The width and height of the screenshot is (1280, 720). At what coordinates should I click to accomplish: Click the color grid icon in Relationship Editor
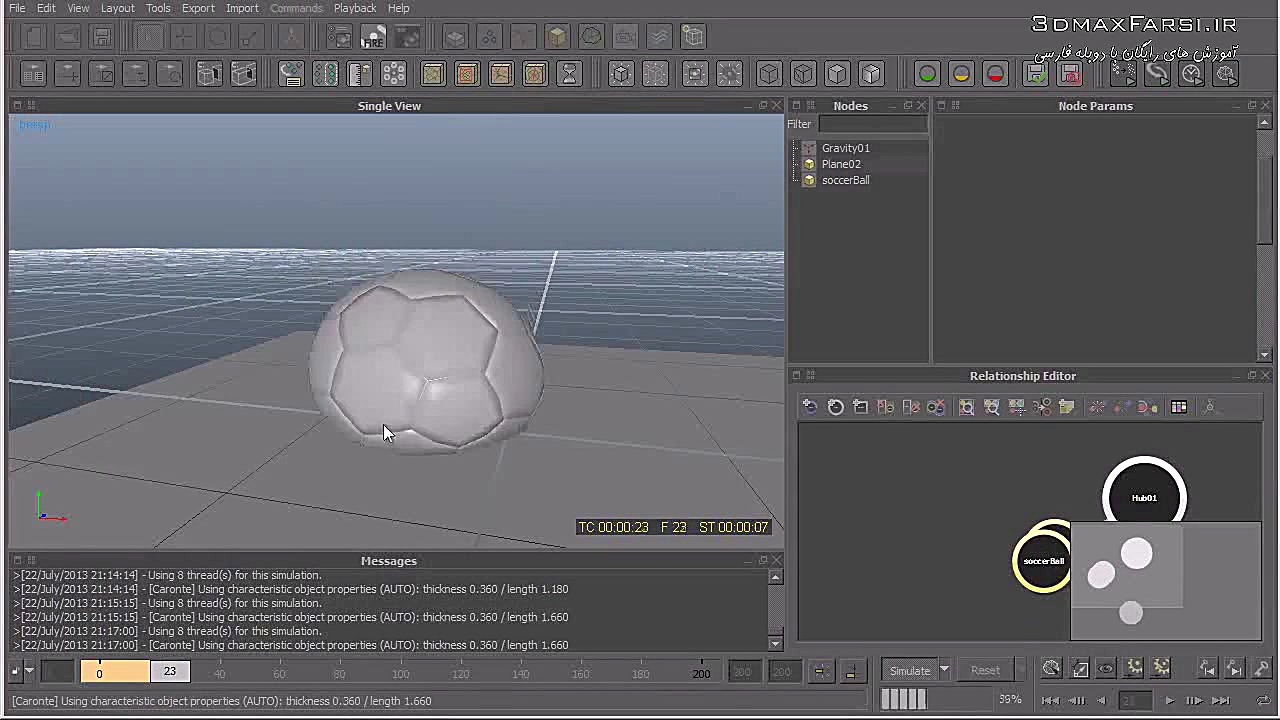coord(1179,407)
